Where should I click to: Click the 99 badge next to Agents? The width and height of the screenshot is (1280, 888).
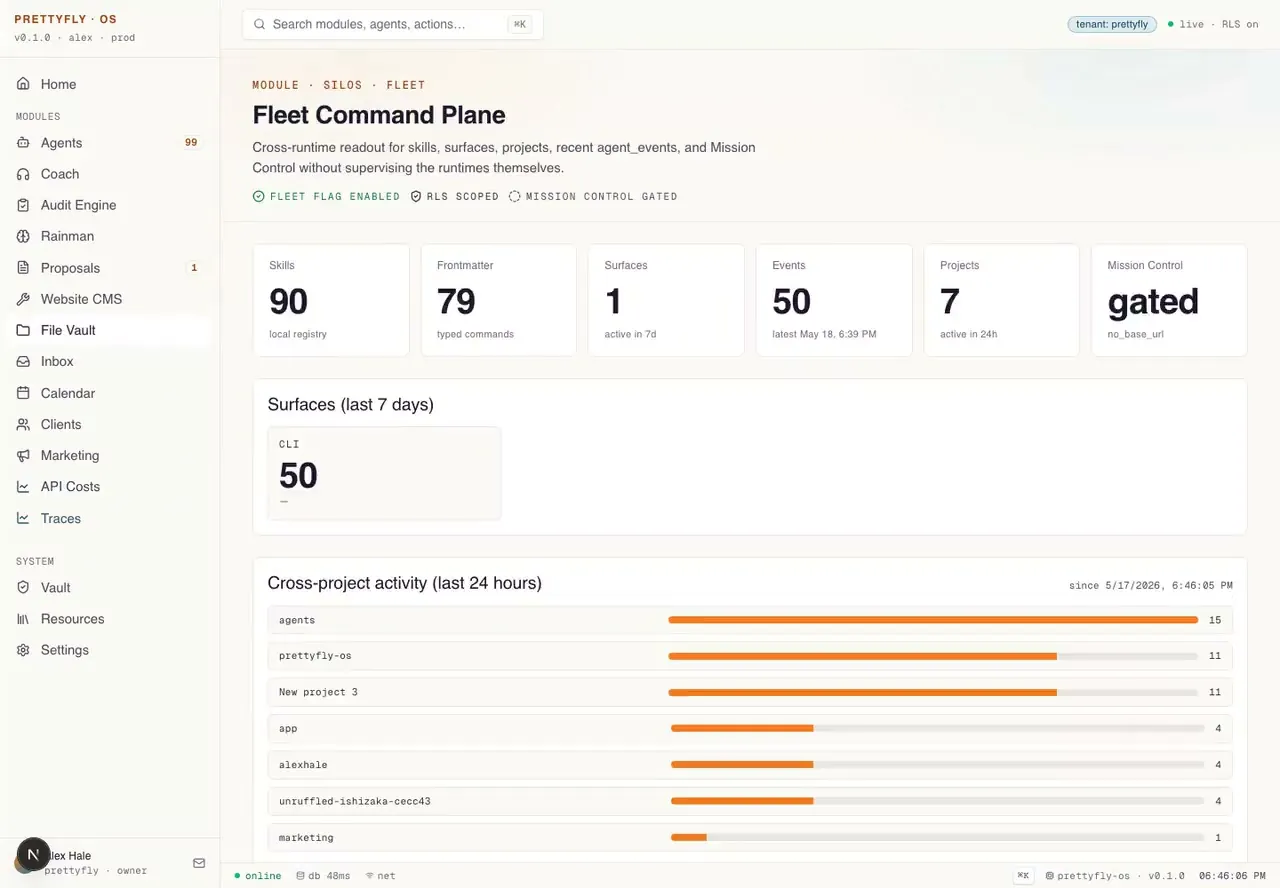(191, 143)
